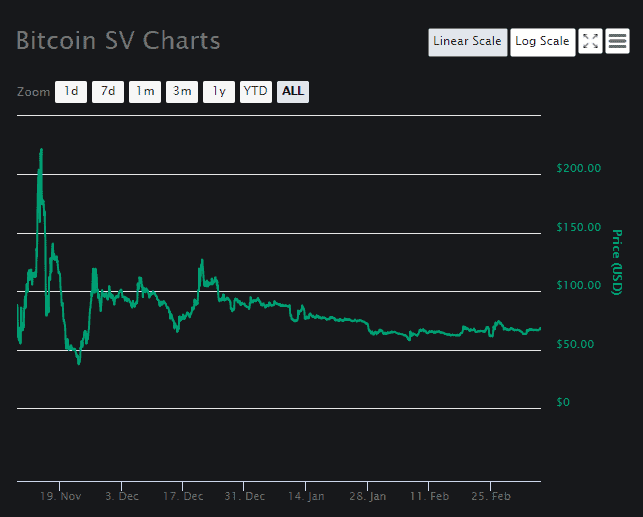Set zoom range to 7d
Image resolution: width=643 pixels, height=517 pixels.
(x=108, y=91)
